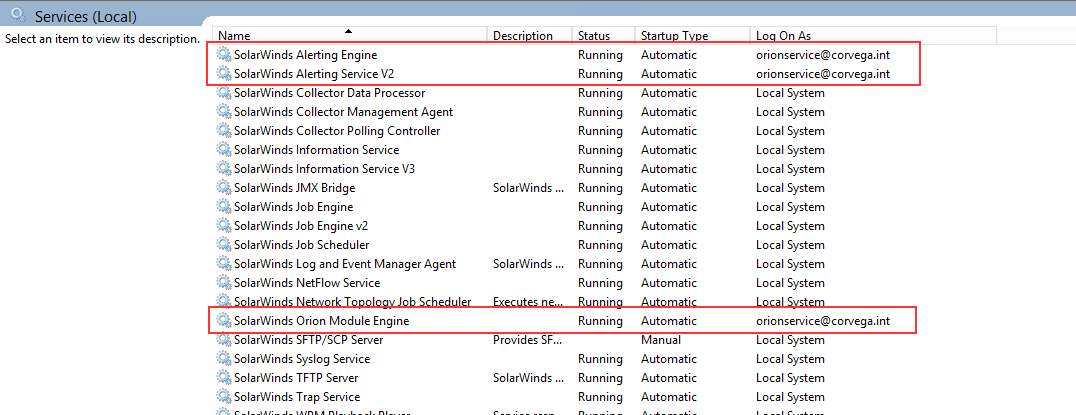Screen dimensions: 1076x415
Task: Click gear icon for SolarWinds Job Scheduler
Action: [224, 245]
